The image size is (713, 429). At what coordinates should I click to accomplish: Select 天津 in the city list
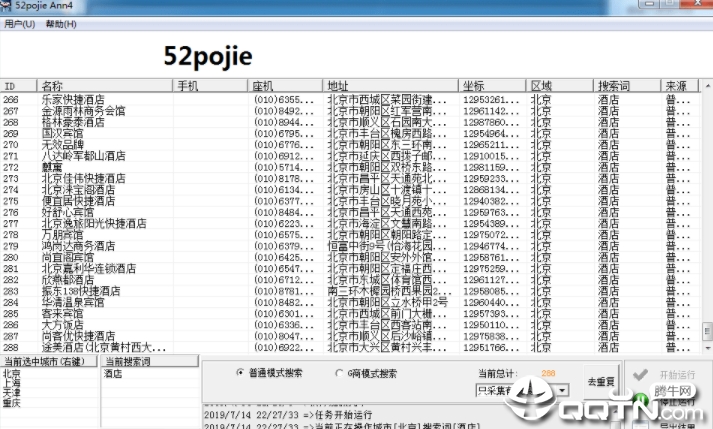(13, 391)
